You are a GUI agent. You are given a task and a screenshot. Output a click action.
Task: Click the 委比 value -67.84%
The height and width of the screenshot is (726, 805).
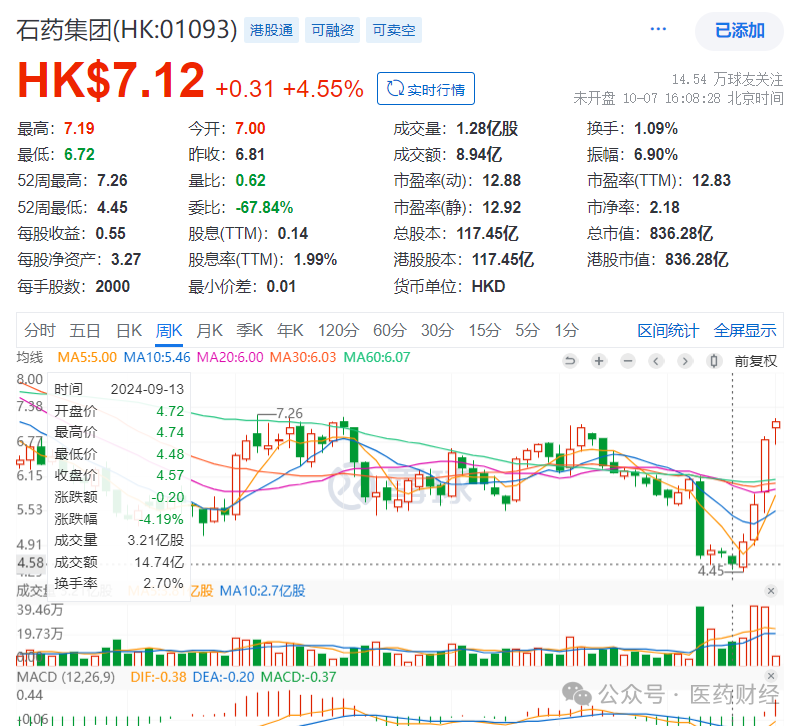(264, 207)
